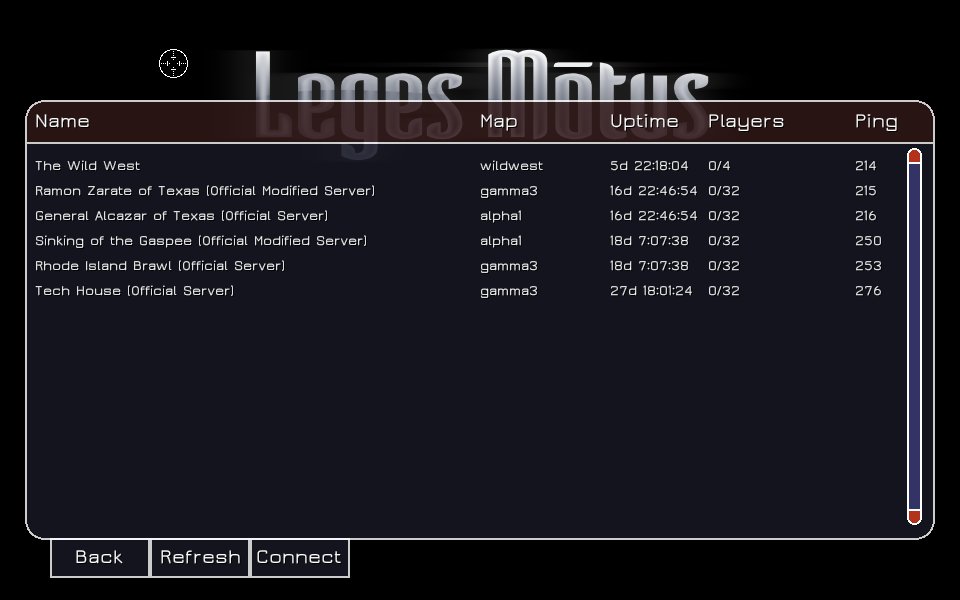Click the wildwest map cell
Viewport: 960px width, 600px height.
(x=511, y=166)
